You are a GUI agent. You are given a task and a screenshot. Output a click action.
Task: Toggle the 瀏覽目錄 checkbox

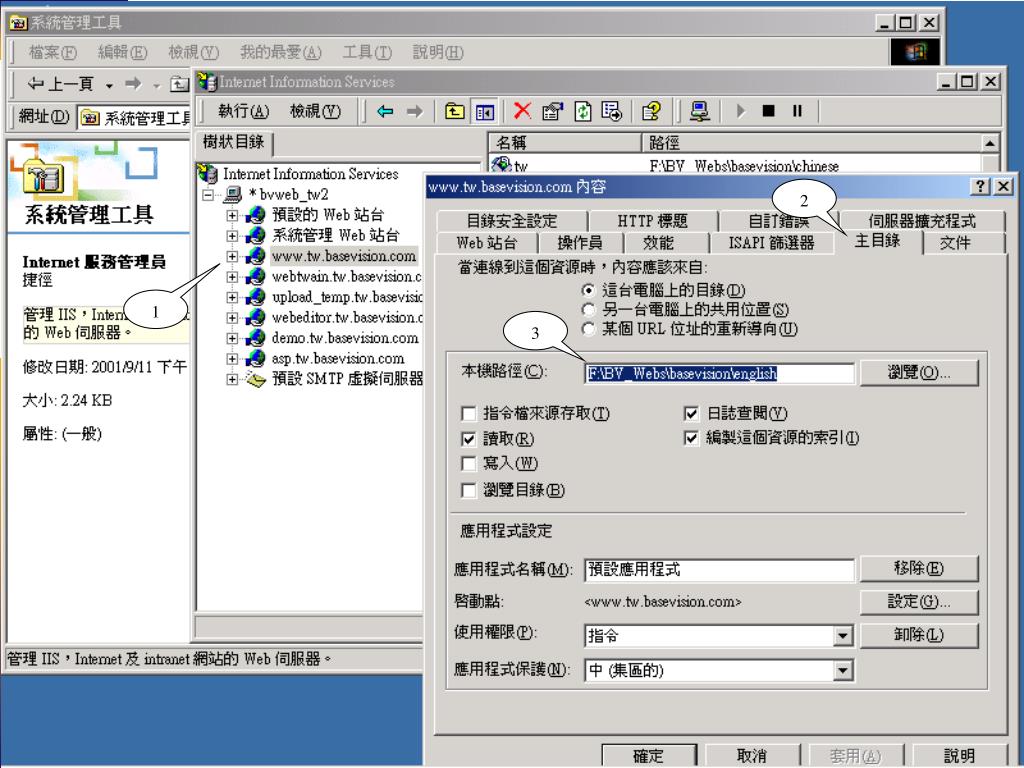pyautogui.click(x=468, y=490)
